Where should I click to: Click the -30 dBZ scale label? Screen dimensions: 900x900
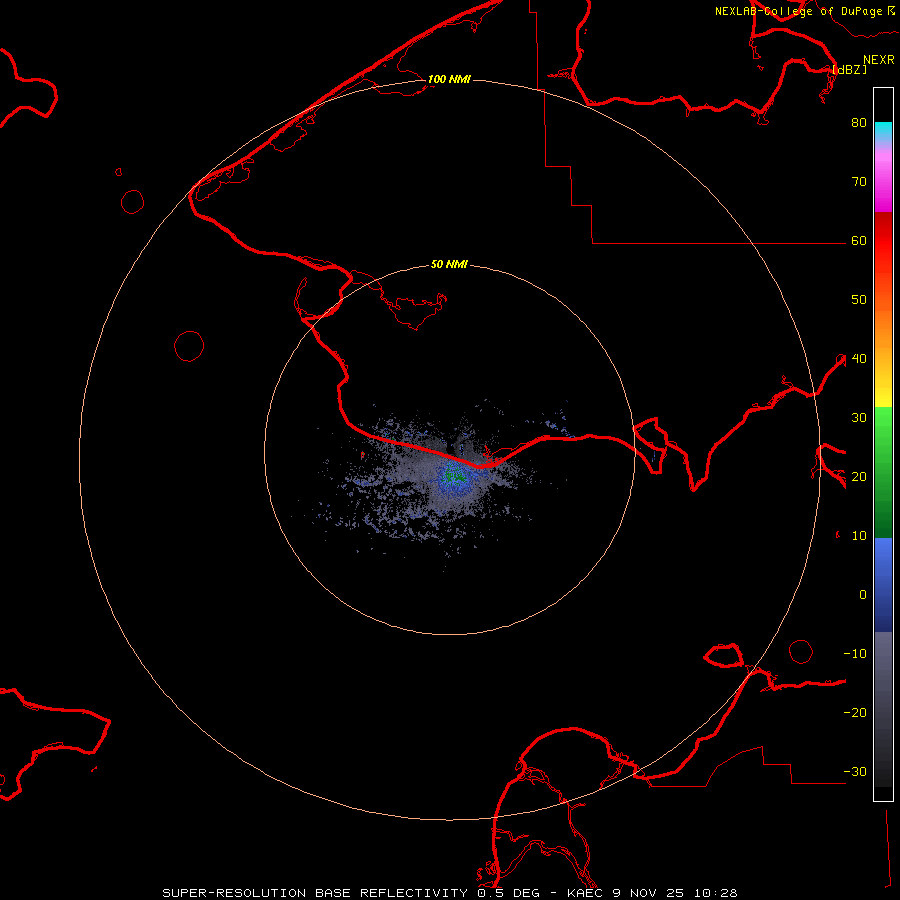pyautogui.click(x=855, y=771)
